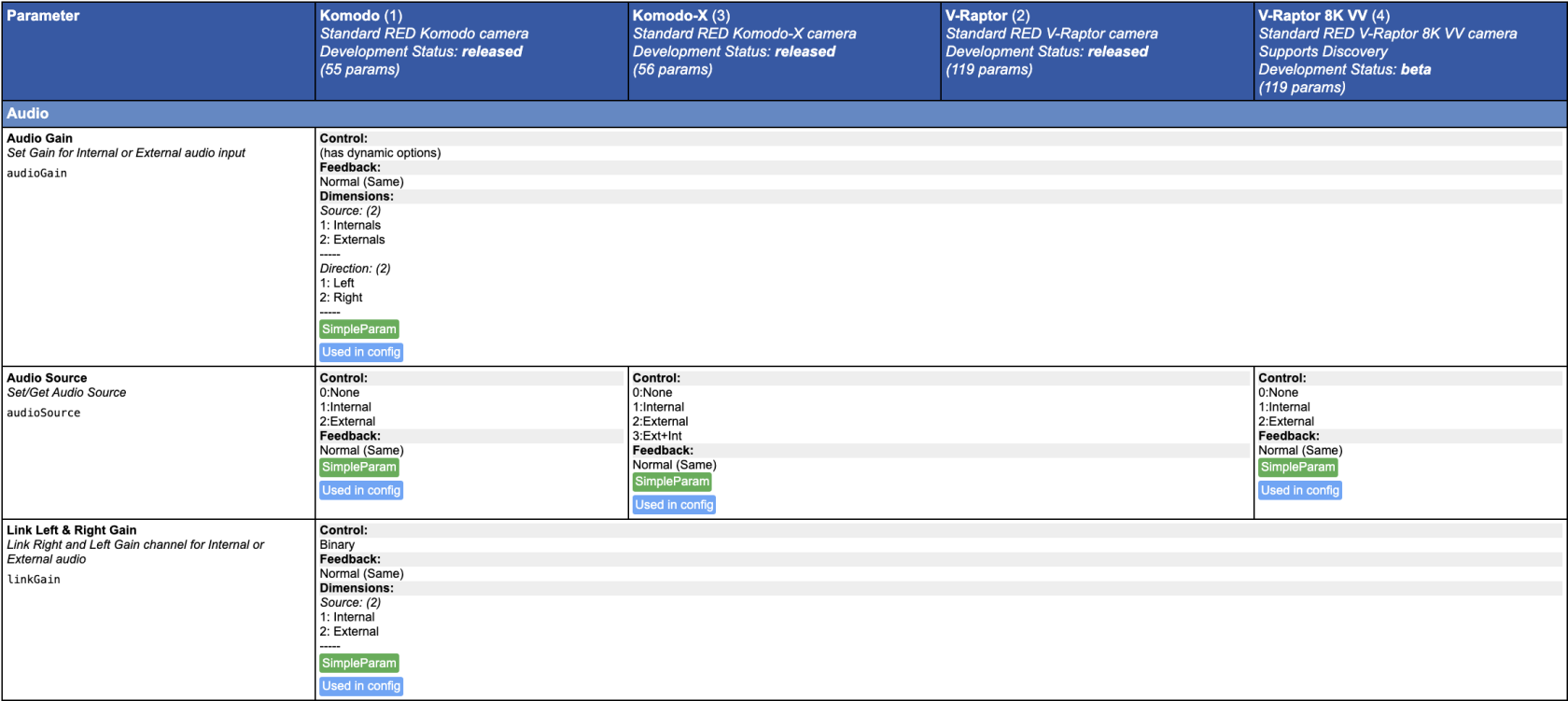The height and width of the screenshot is (701, 1568).
Task: Click Used in config badge under Audio Gain
Action: (361, 352)
